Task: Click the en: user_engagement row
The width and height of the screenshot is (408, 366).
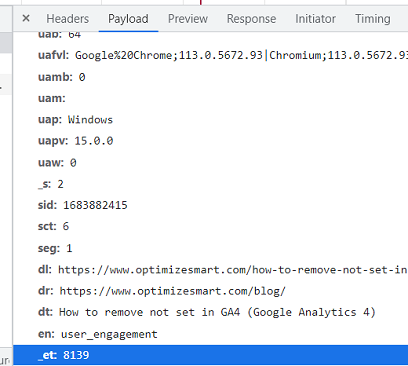Action: (x=211, y=334)
